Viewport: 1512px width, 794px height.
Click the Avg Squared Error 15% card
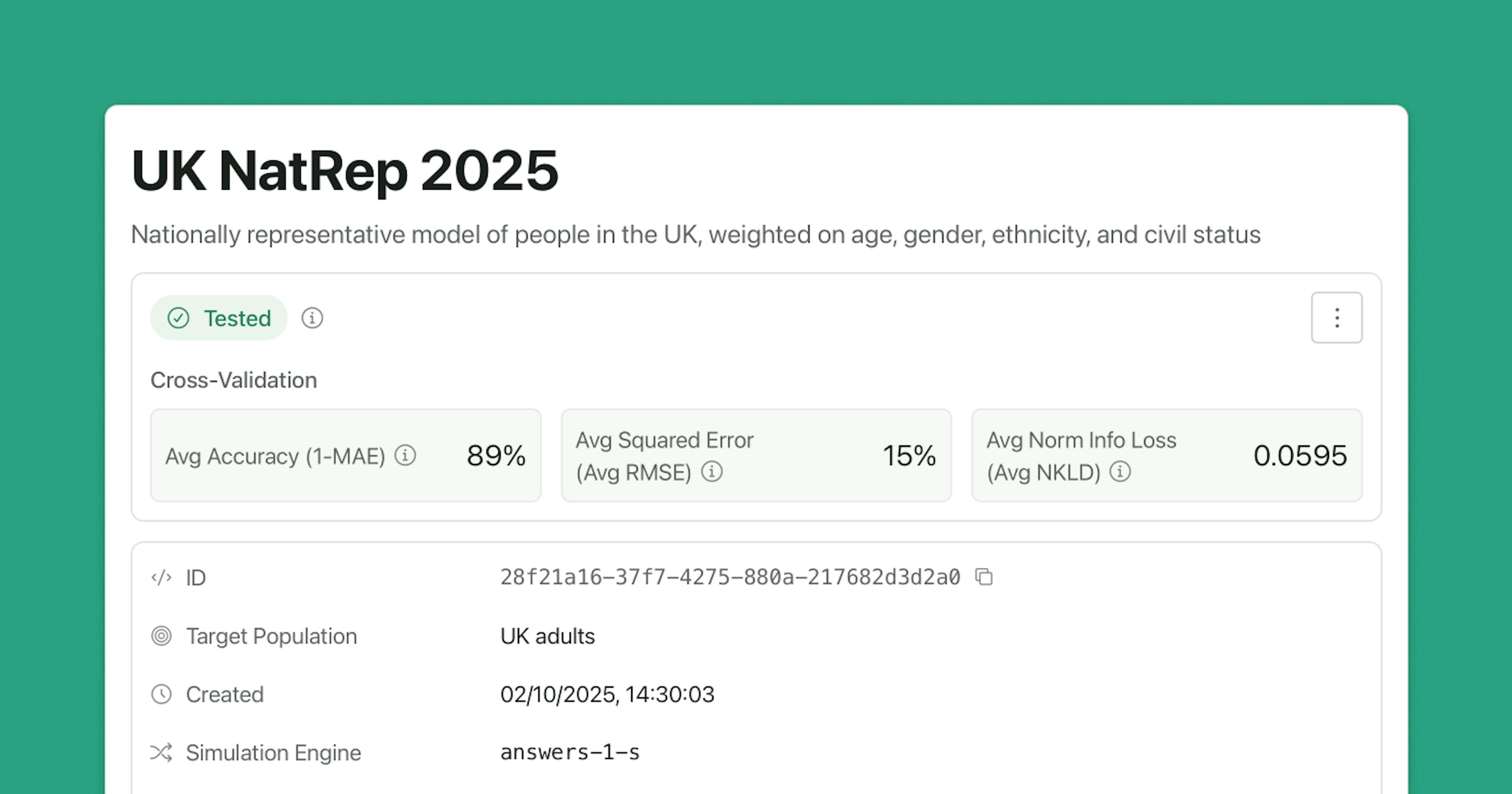click(x=756, y=455)
